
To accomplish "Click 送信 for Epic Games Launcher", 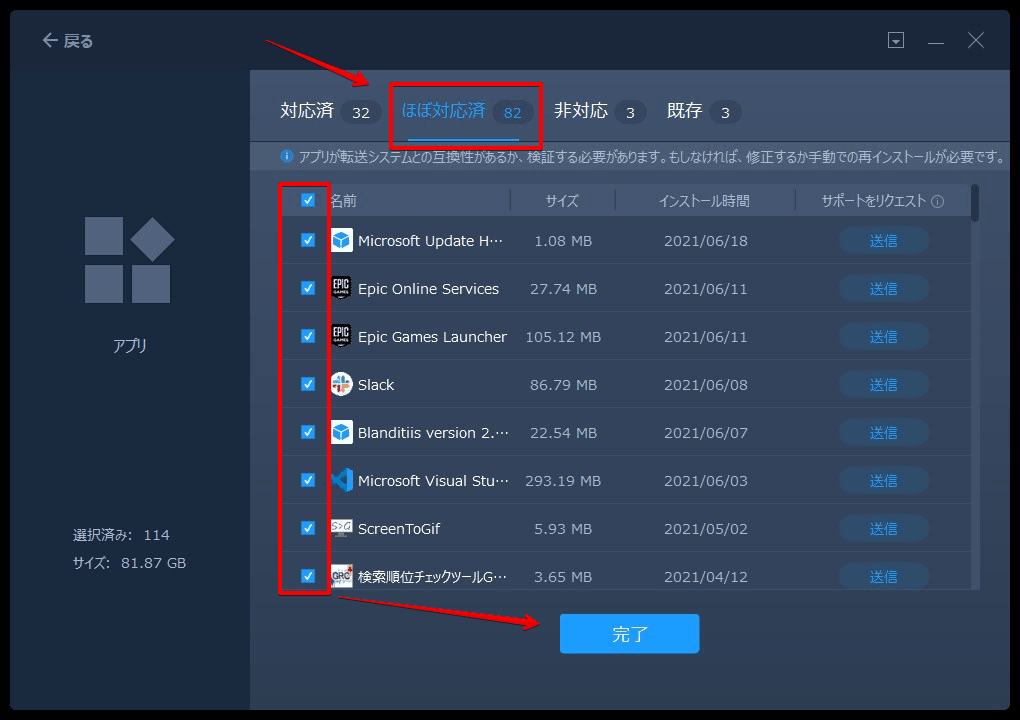I will [883, 337].
